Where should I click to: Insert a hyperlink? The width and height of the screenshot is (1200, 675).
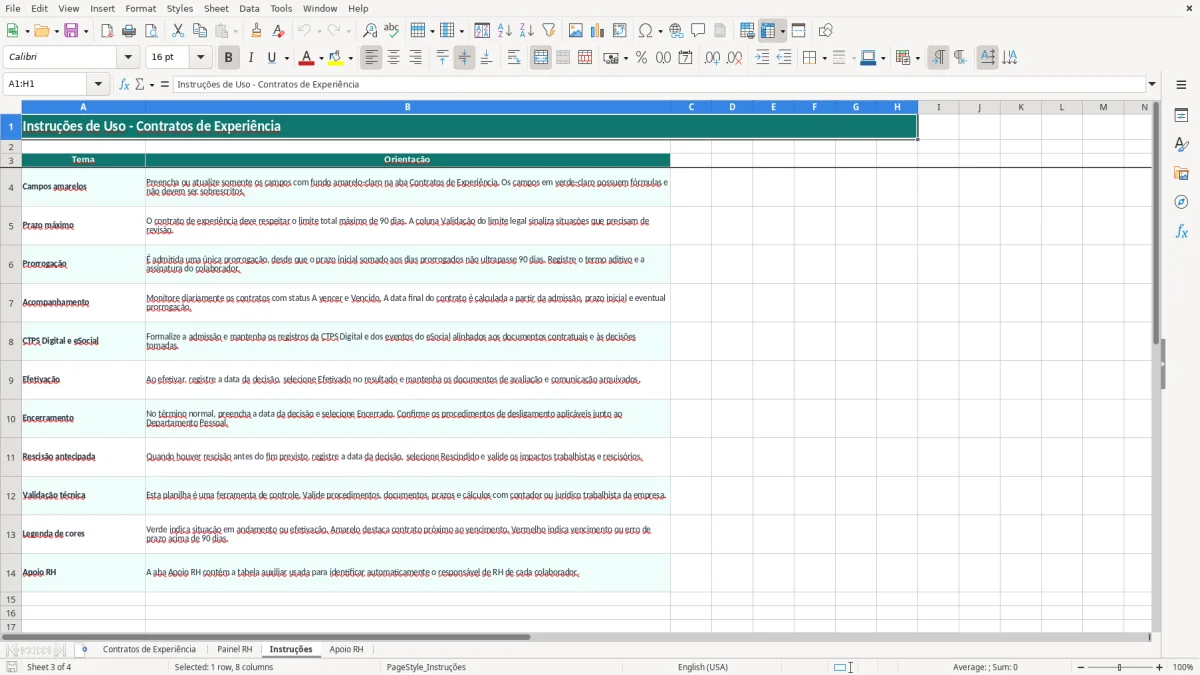point(676,31)
